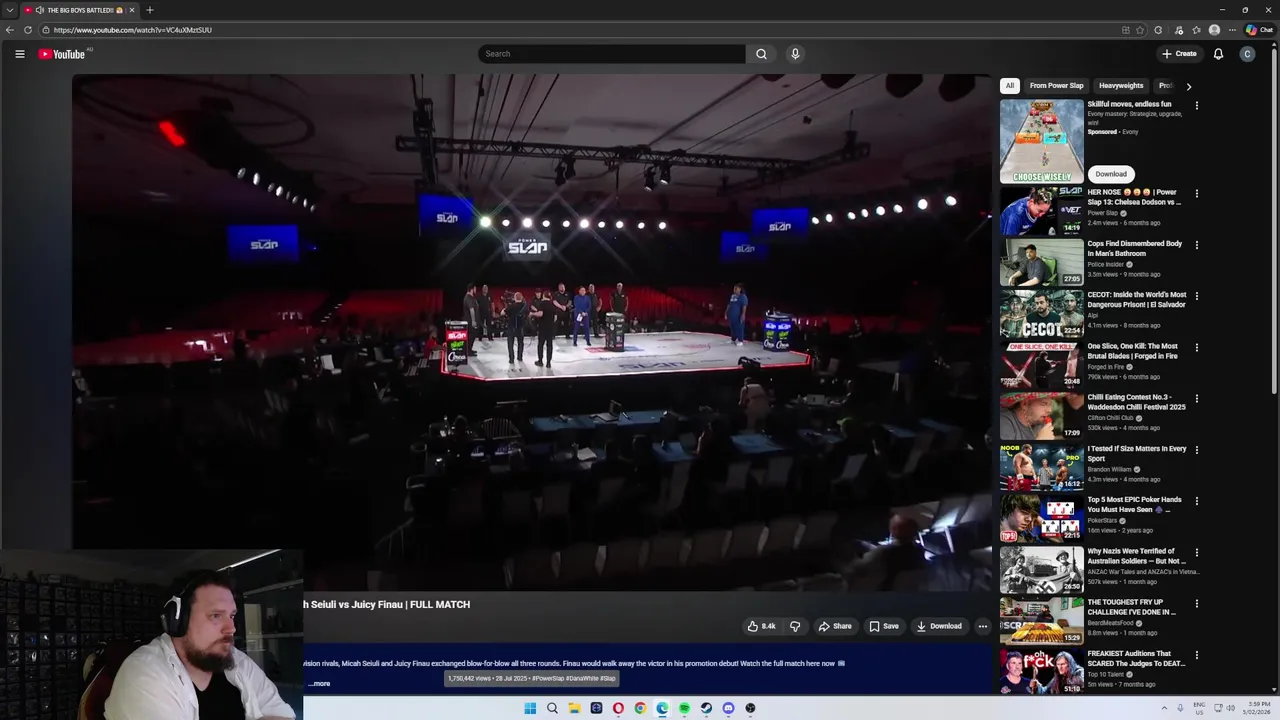1280x720 pixels.
Task: Open browser tab list dropdown arrow
Action: (10, 10)
